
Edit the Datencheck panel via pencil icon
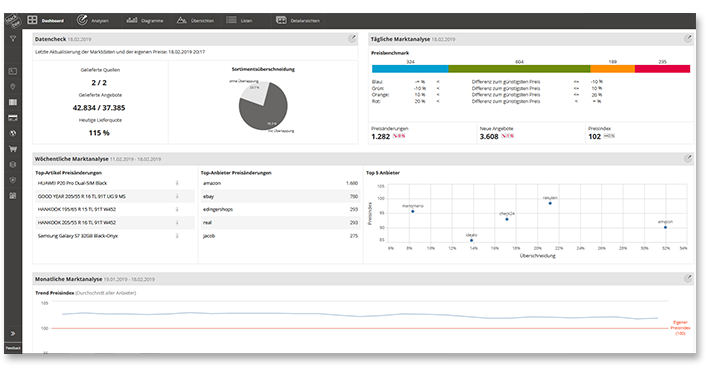point(352,39)
